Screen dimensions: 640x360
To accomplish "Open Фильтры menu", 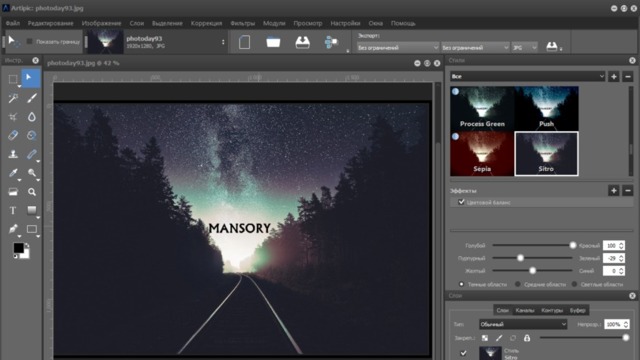I will click(x=242, y=23).
